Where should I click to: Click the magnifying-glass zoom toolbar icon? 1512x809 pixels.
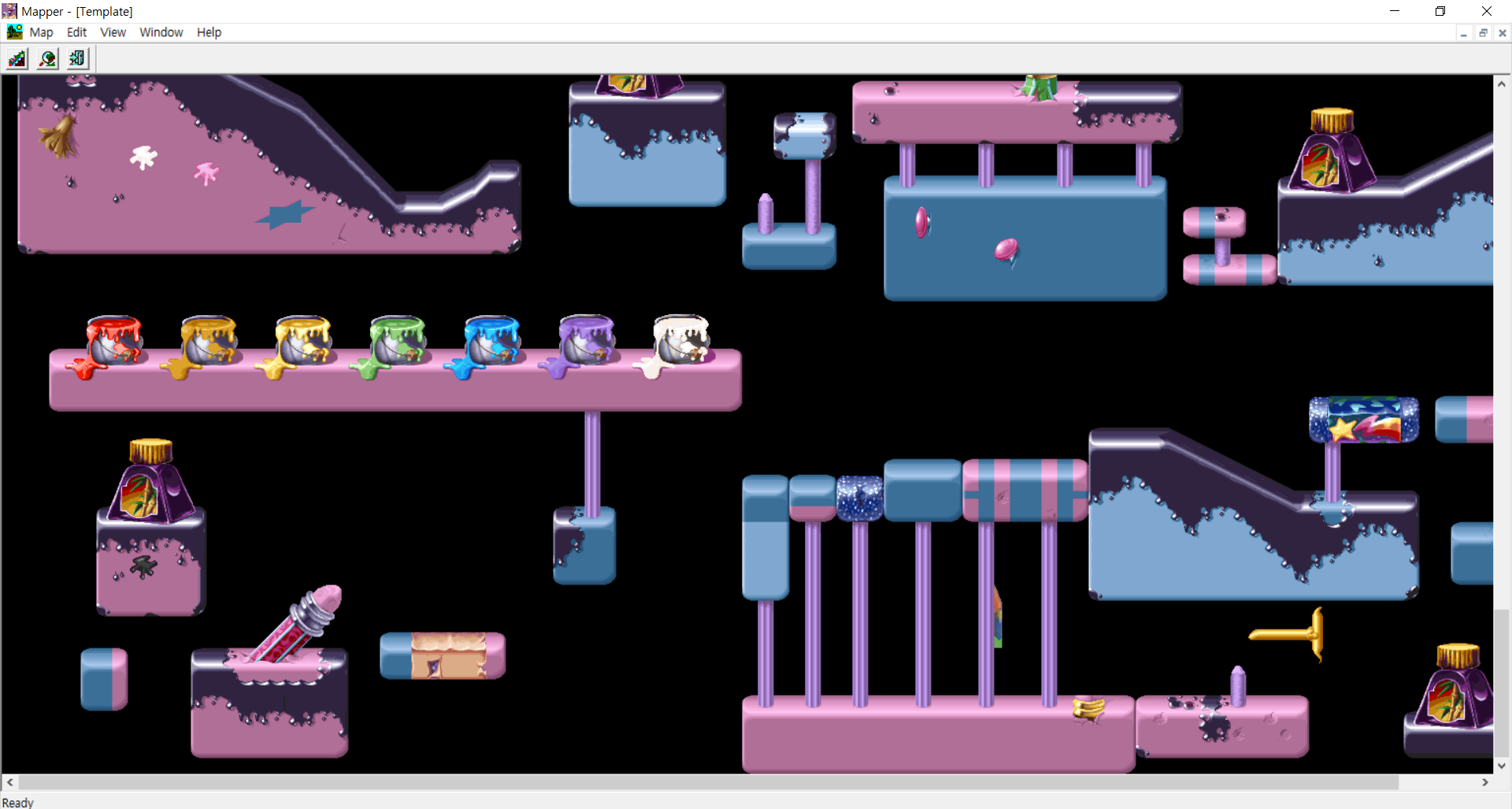pos(48,58)
